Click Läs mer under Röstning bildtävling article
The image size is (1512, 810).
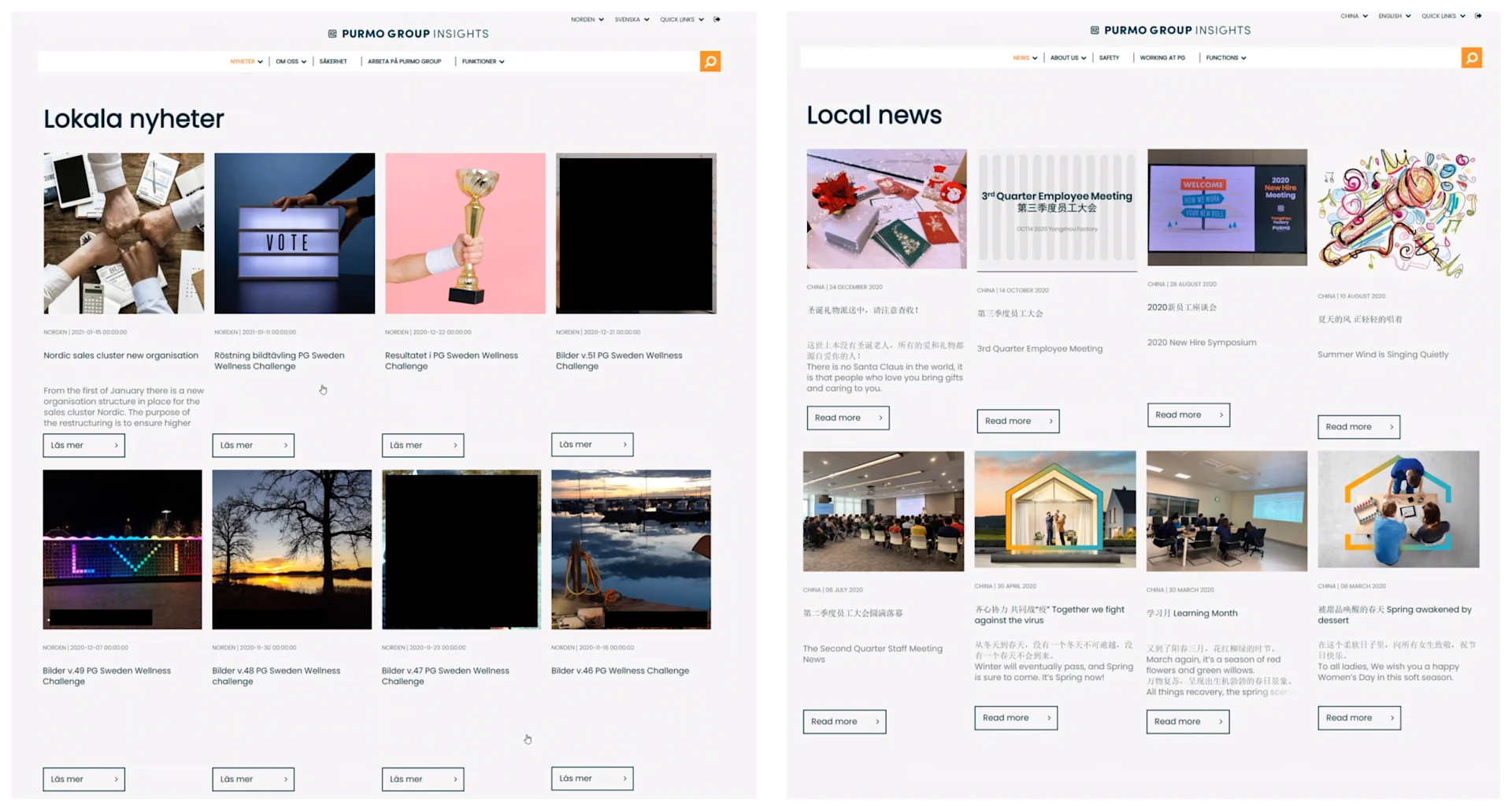pyautogui.click(x=253, y=445)
